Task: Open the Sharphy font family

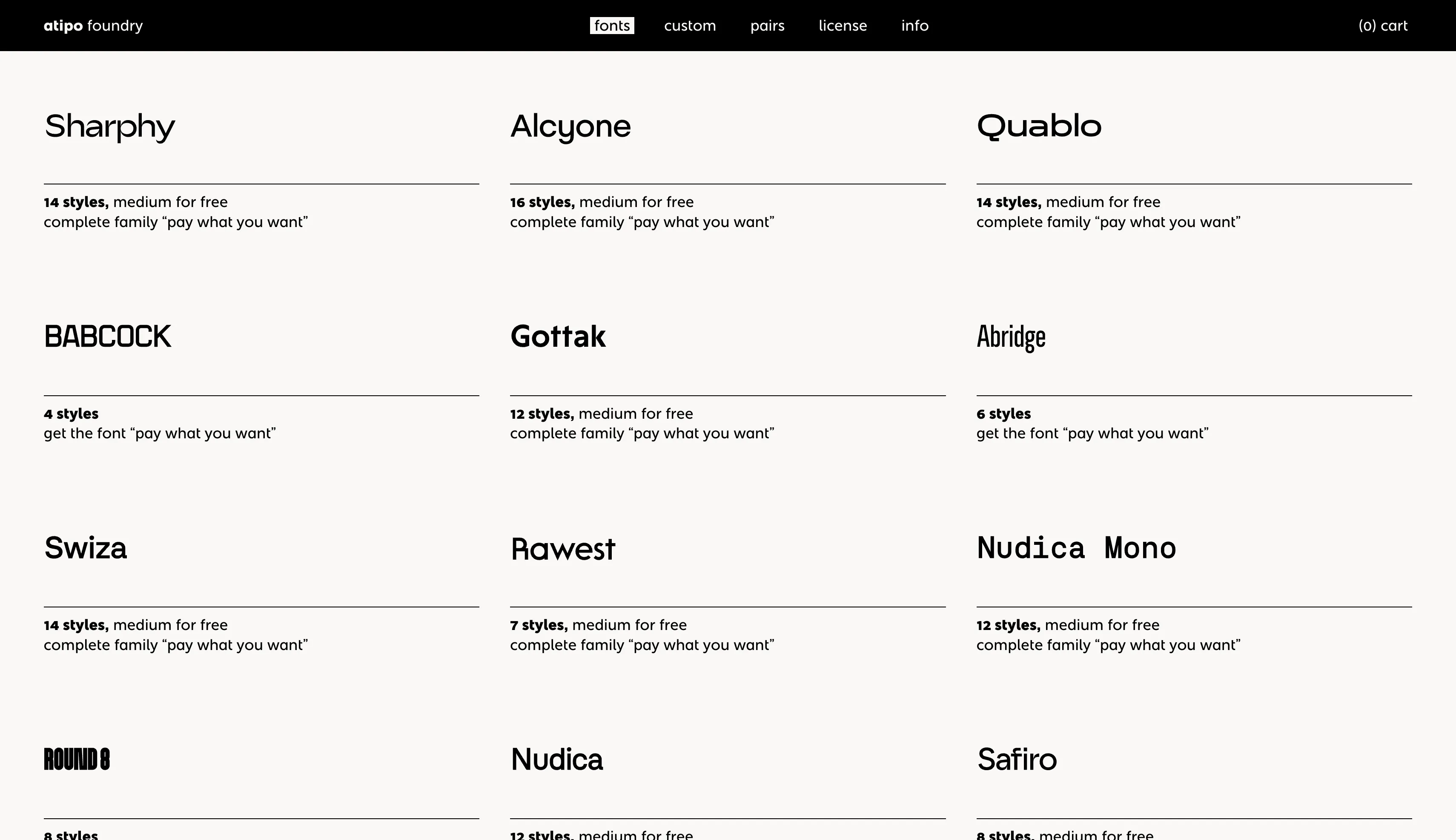Action: tap(109, 127)
